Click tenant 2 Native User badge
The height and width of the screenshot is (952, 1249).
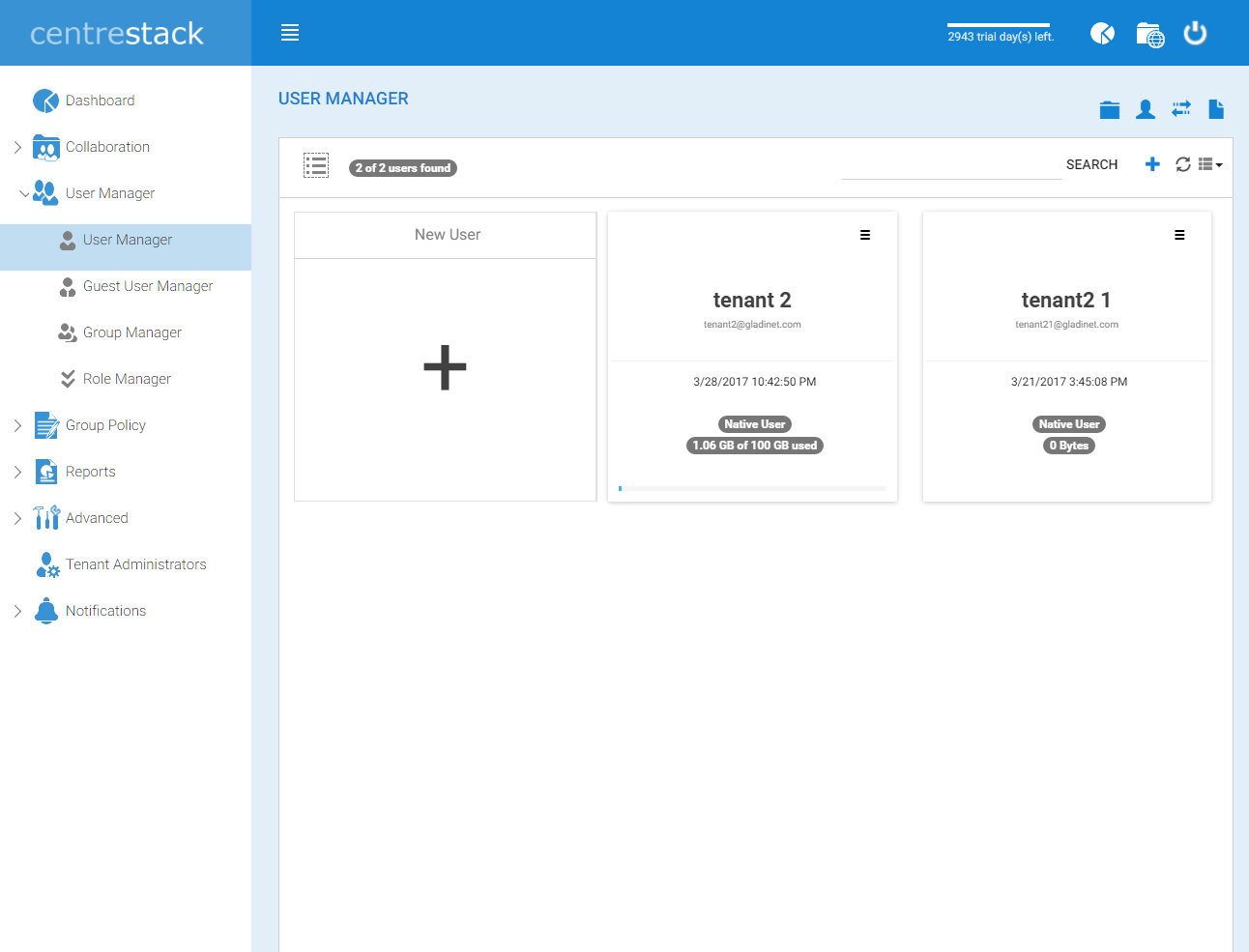click(755, 424)
